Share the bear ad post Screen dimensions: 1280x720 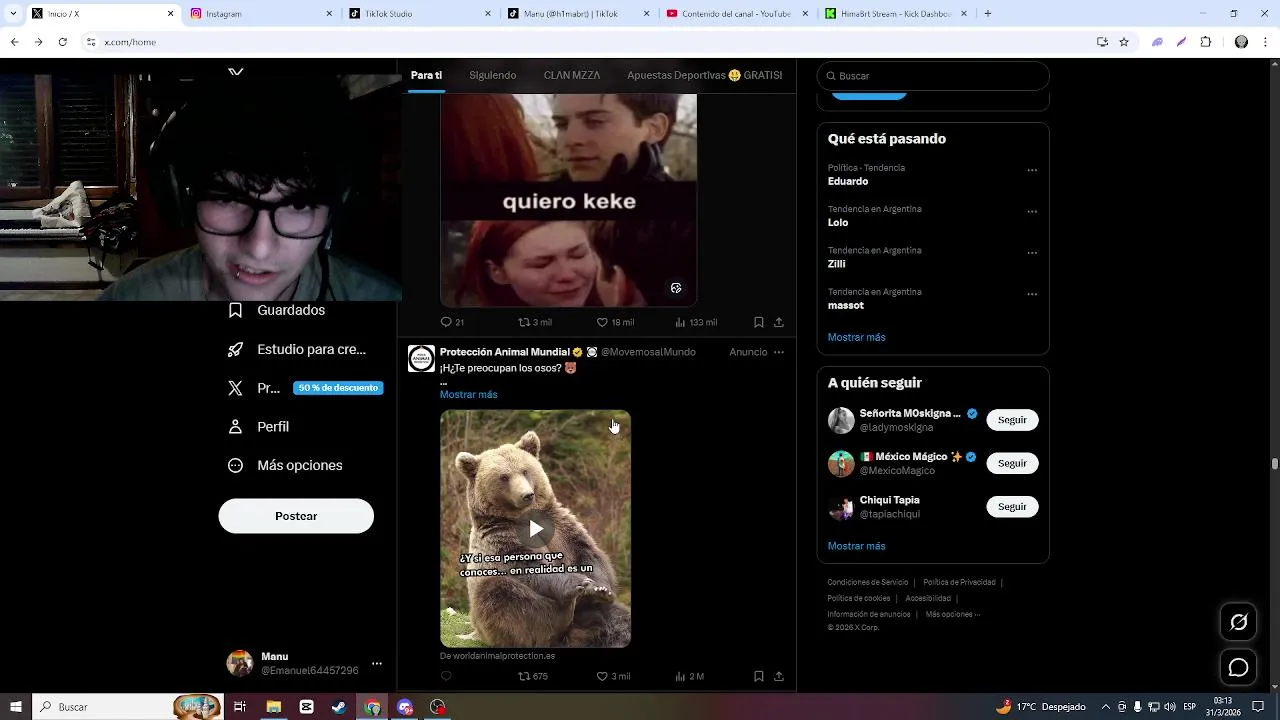point(779,676)
